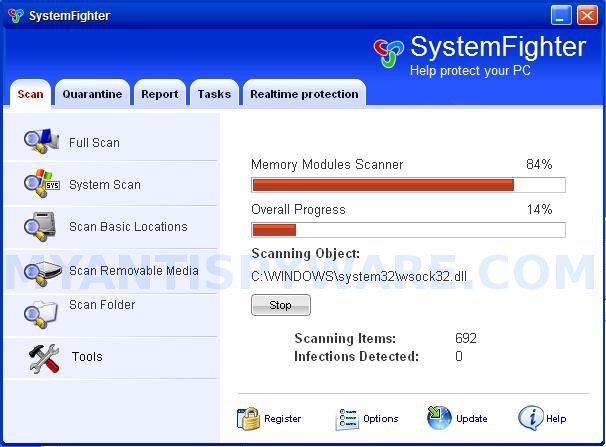606x447 pixels.
Task: Choose Scan Folder label
Action: pos(102,305)
